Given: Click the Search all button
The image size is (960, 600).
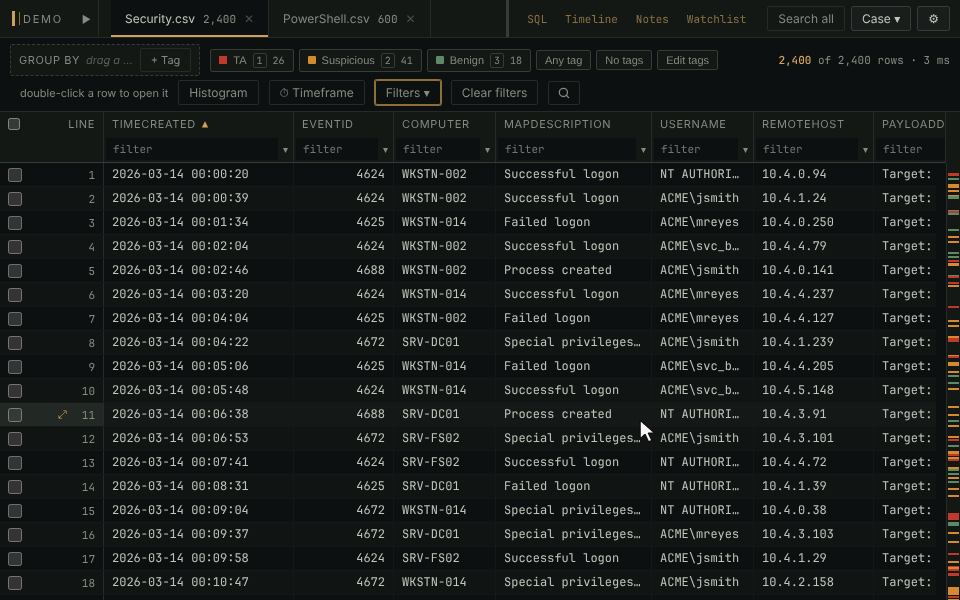Looking at the screenshot, I should [x=806, y=19].
